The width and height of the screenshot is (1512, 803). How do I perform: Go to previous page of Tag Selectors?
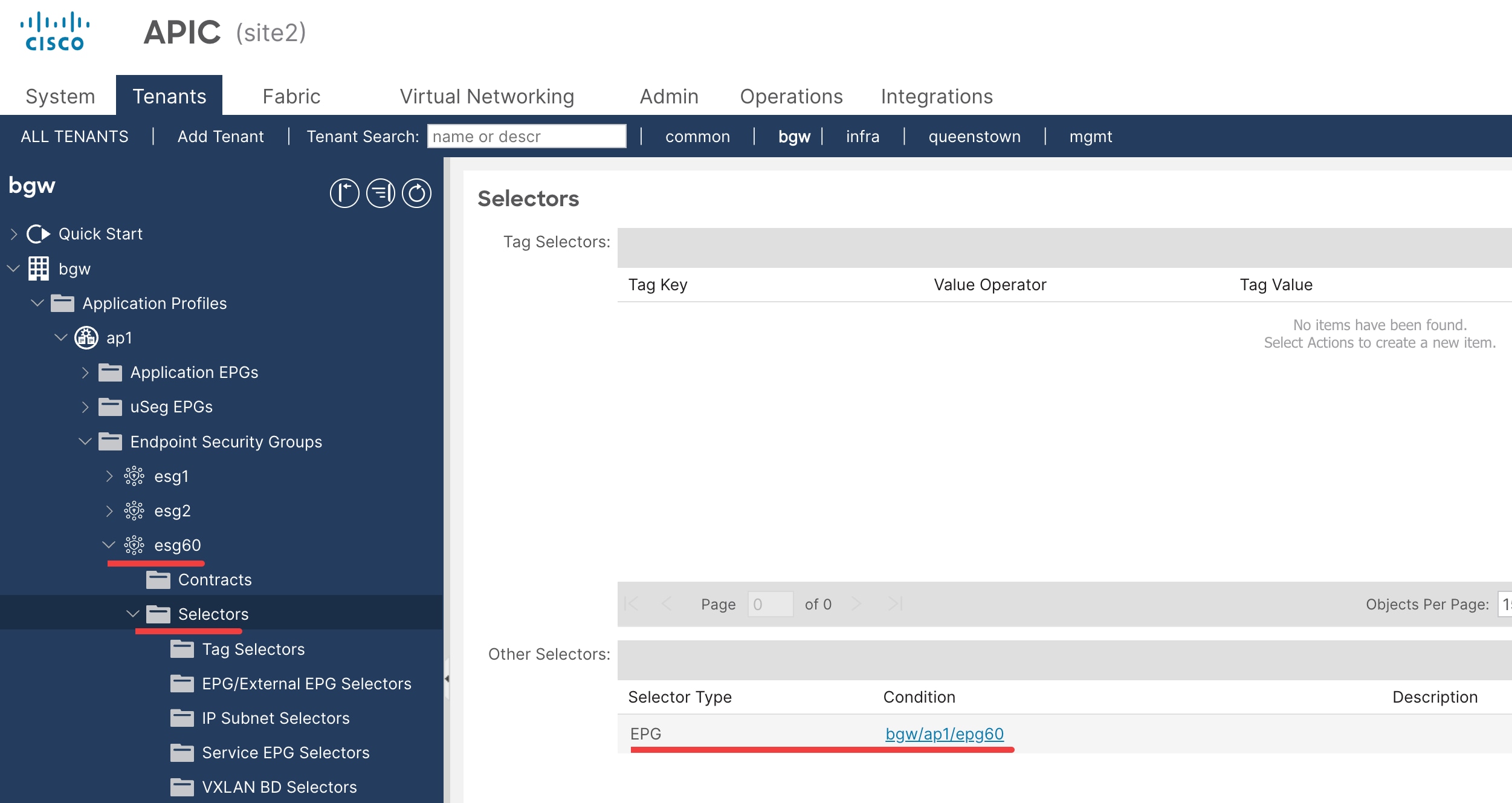tap(667, 603)
